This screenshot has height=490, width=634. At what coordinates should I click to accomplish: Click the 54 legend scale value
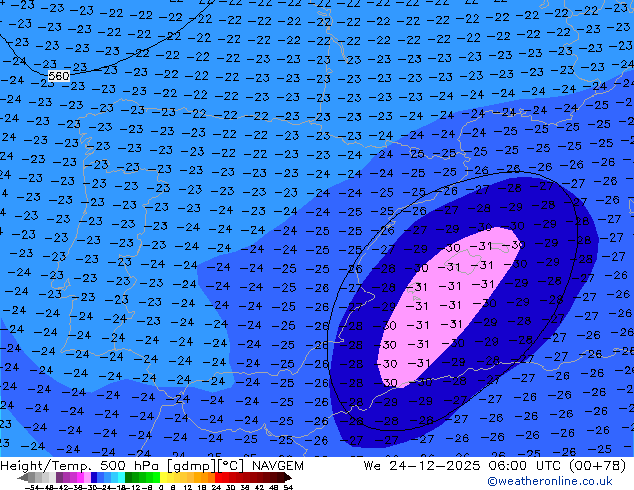[288, 487]
